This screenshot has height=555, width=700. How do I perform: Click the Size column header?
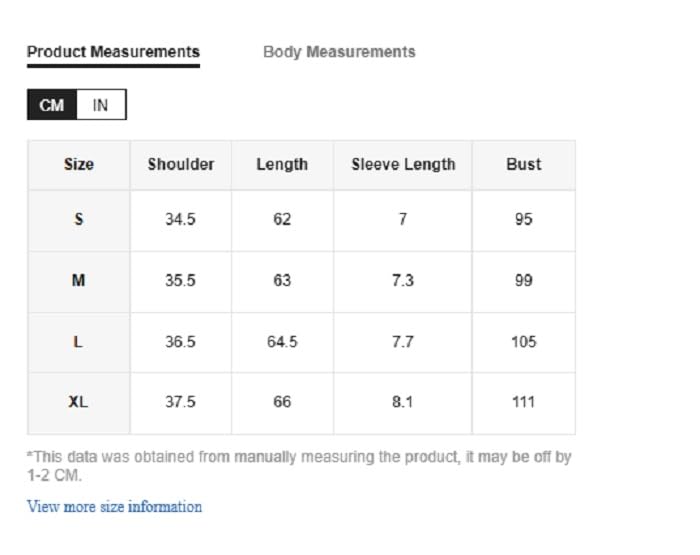tap(79, 165)
